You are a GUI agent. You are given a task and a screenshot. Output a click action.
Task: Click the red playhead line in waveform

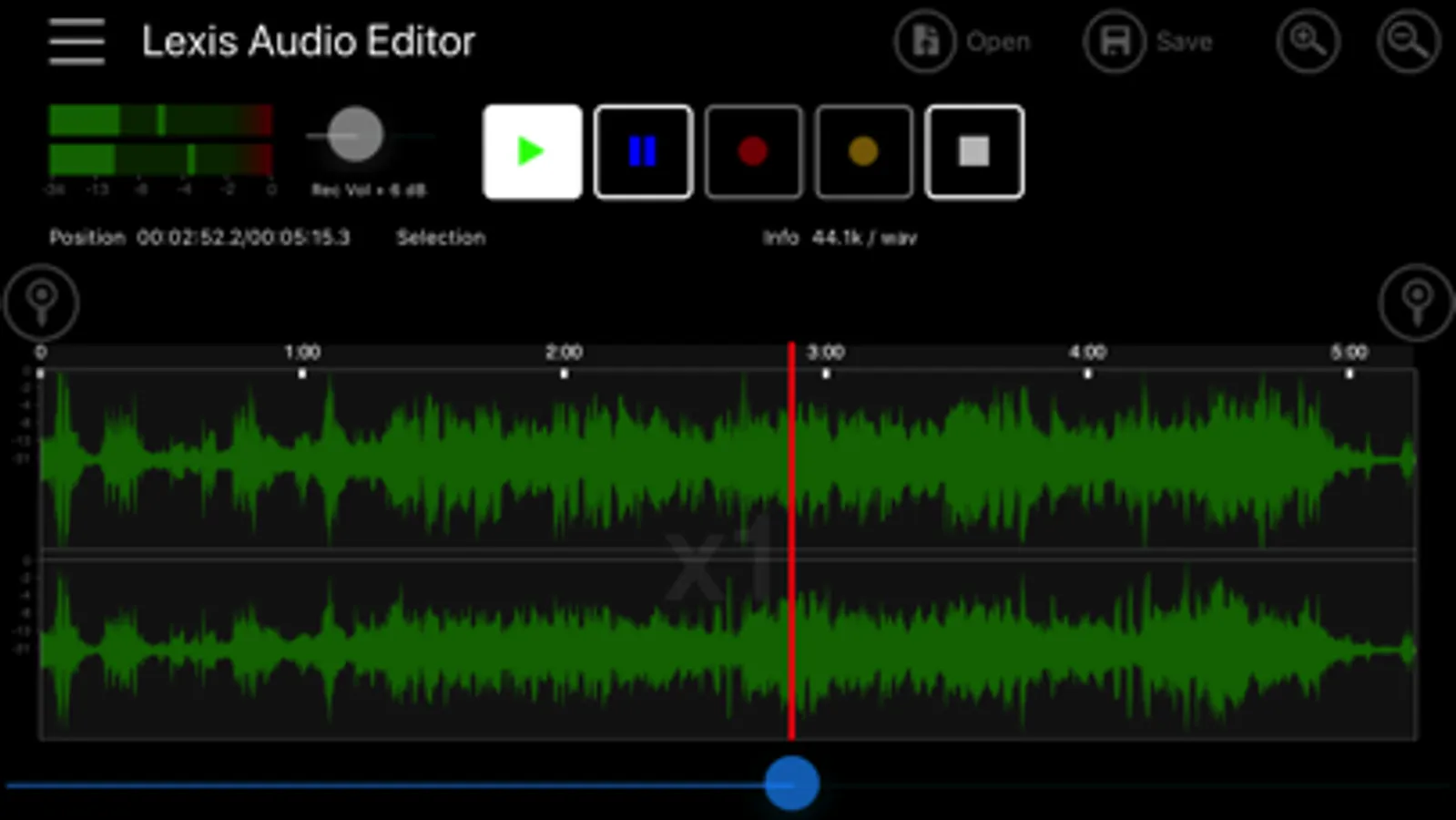pos(791,542)
